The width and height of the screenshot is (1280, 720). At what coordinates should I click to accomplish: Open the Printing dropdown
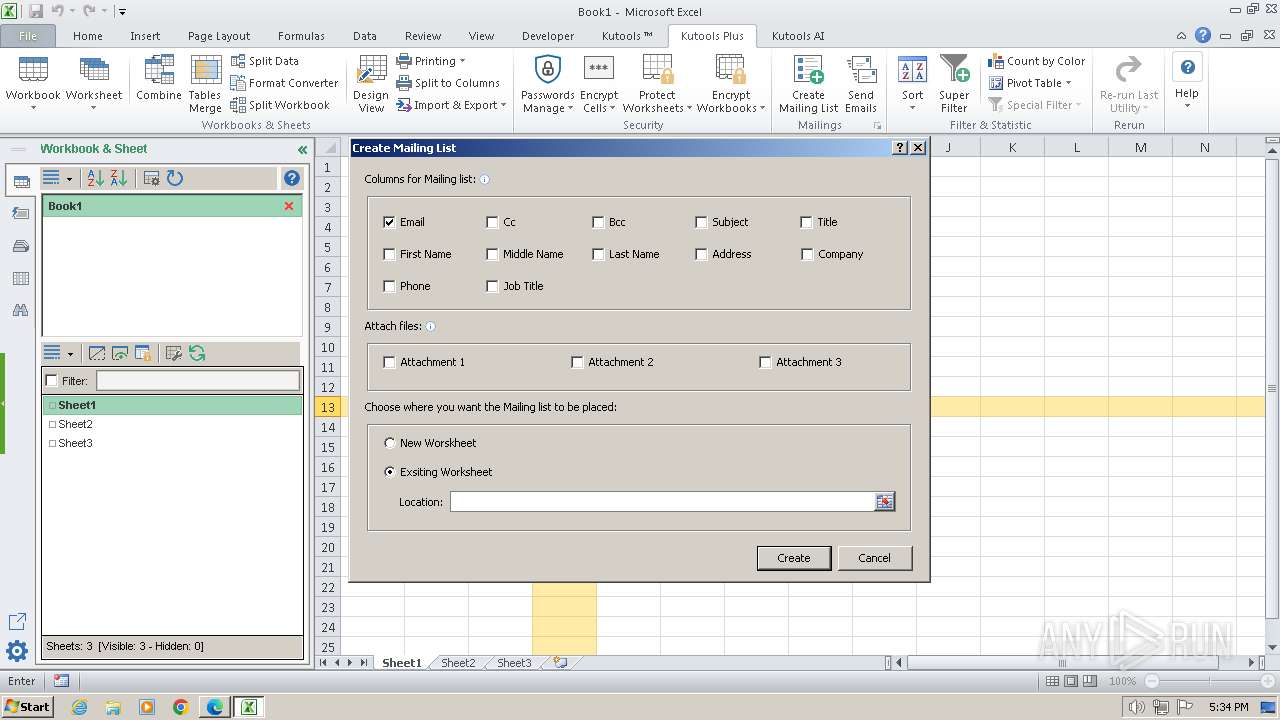pyautogui.click(x=431, y=61)
